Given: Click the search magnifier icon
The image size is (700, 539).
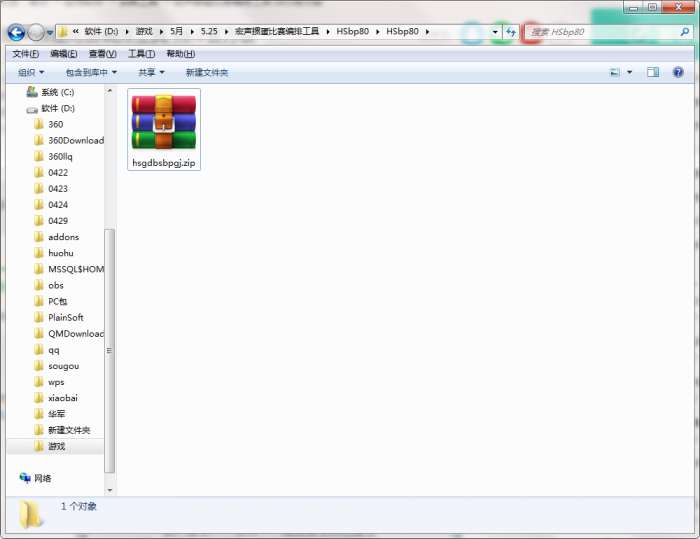Looking at the screenshot, I should click(685, 32).
